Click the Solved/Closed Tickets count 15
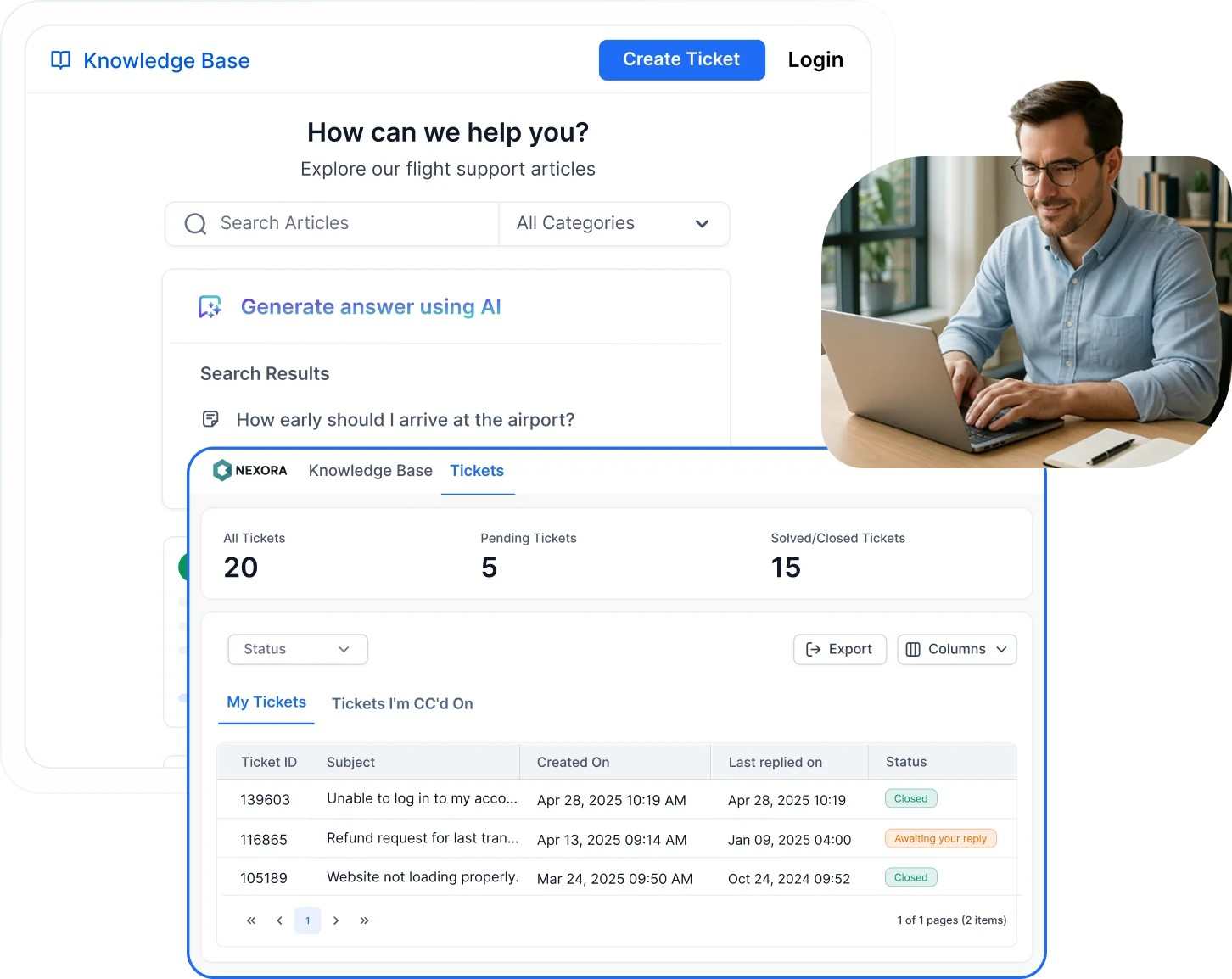1232x979 pixels. pos(786,568)
